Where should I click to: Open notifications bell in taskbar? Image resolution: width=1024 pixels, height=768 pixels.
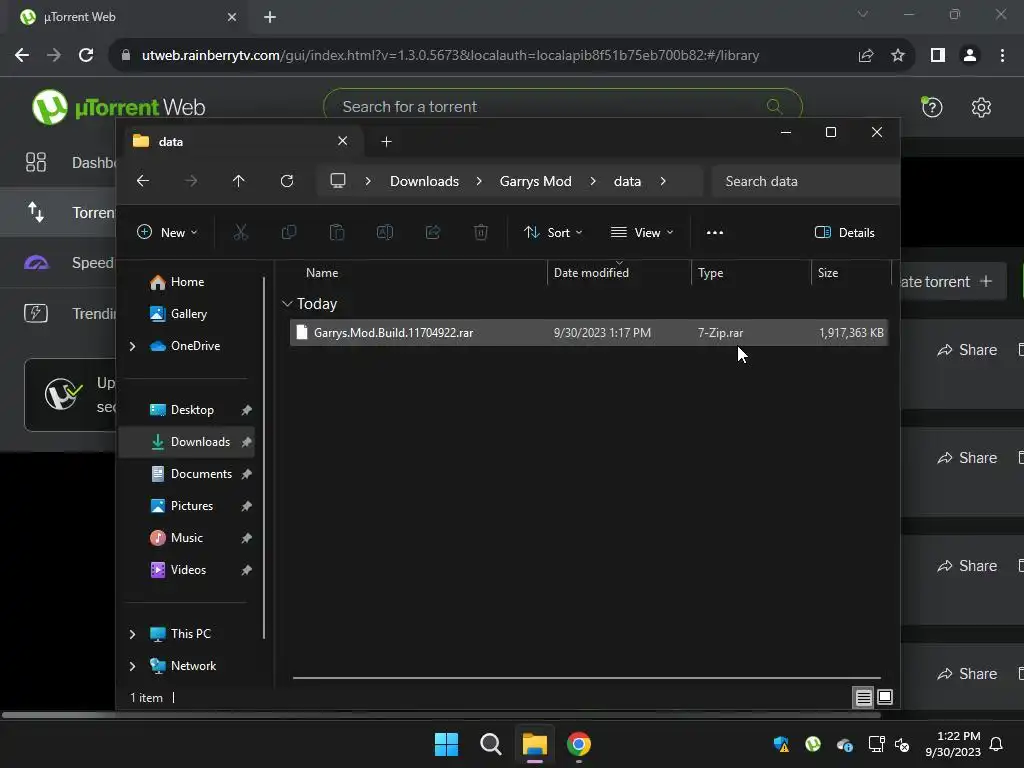997,744
